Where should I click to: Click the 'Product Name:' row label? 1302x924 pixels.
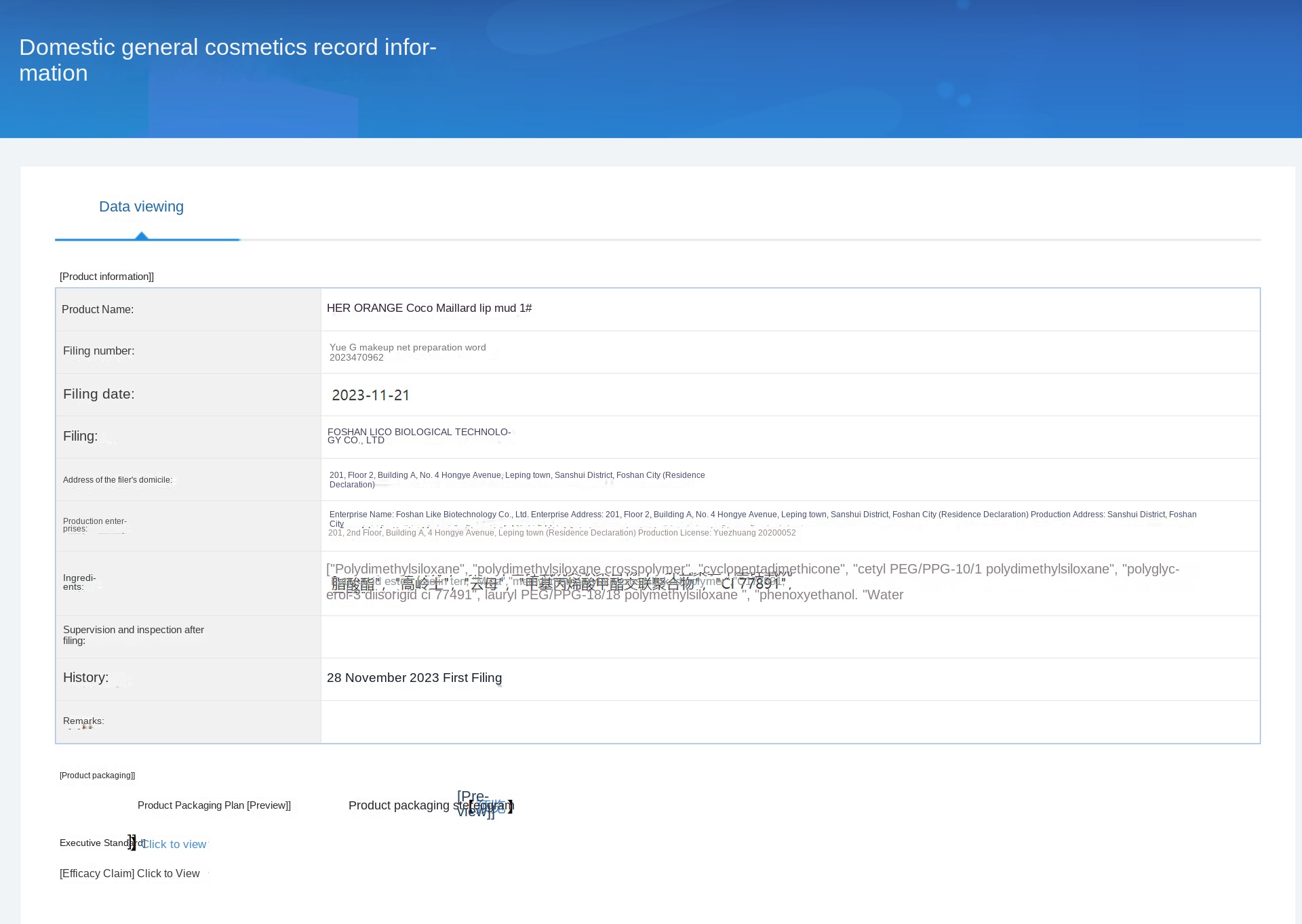click(98, 310)
